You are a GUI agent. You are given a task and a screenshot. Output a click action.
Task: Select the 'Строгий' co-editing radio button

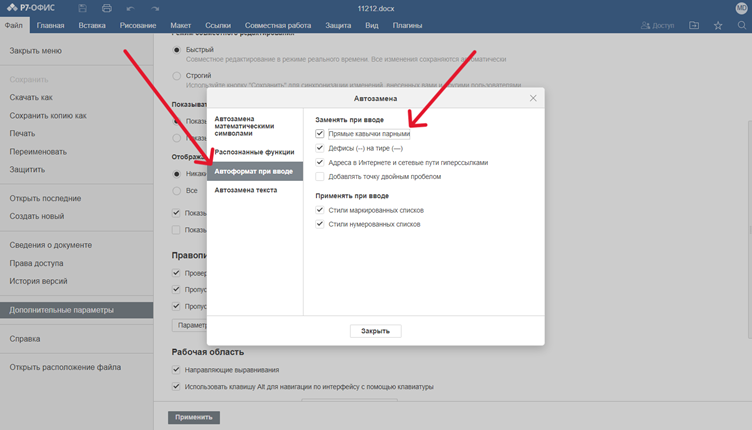177,75
